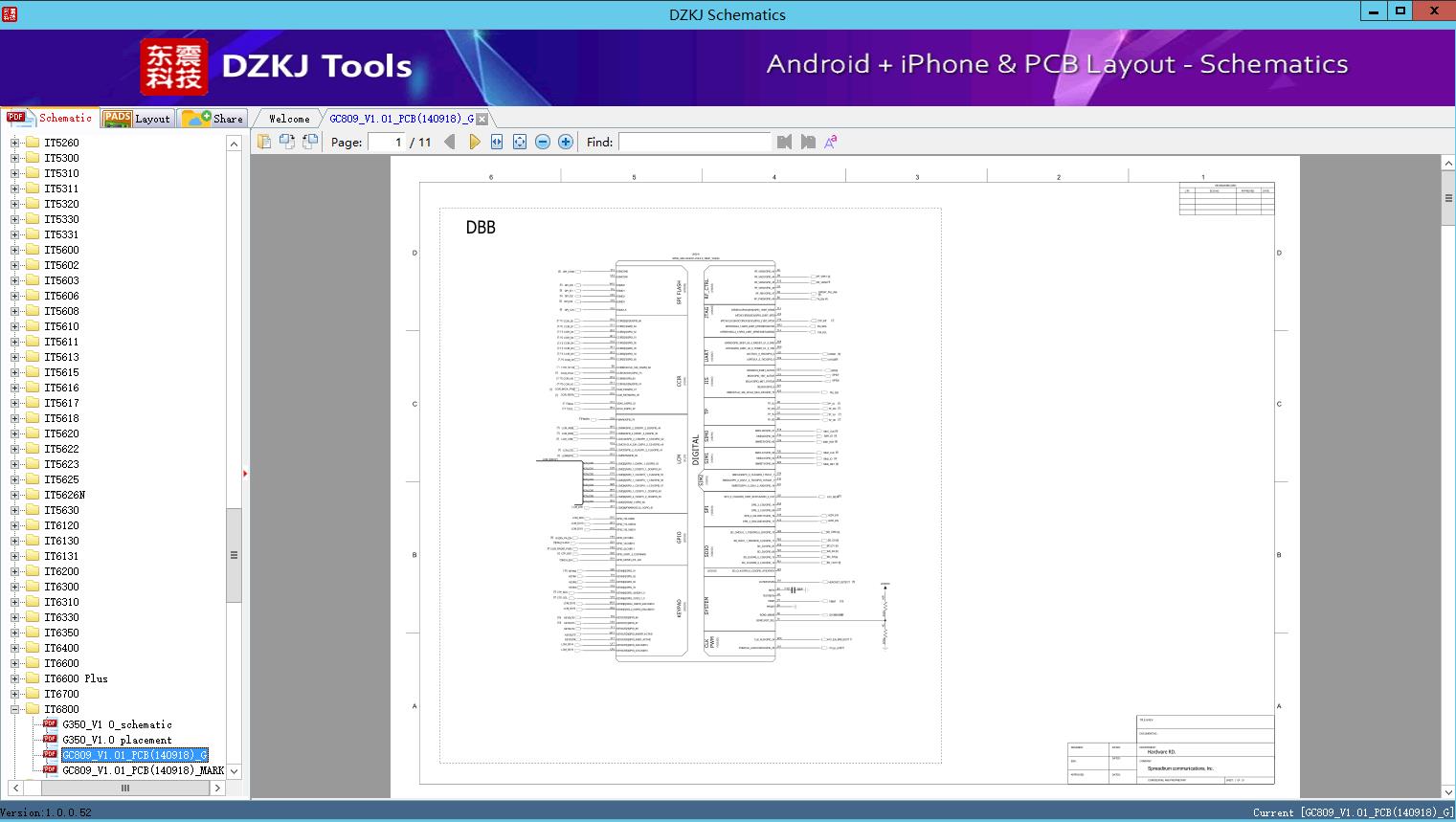
Task: Zoom in with the plus icon
Action: pos(566,142)
